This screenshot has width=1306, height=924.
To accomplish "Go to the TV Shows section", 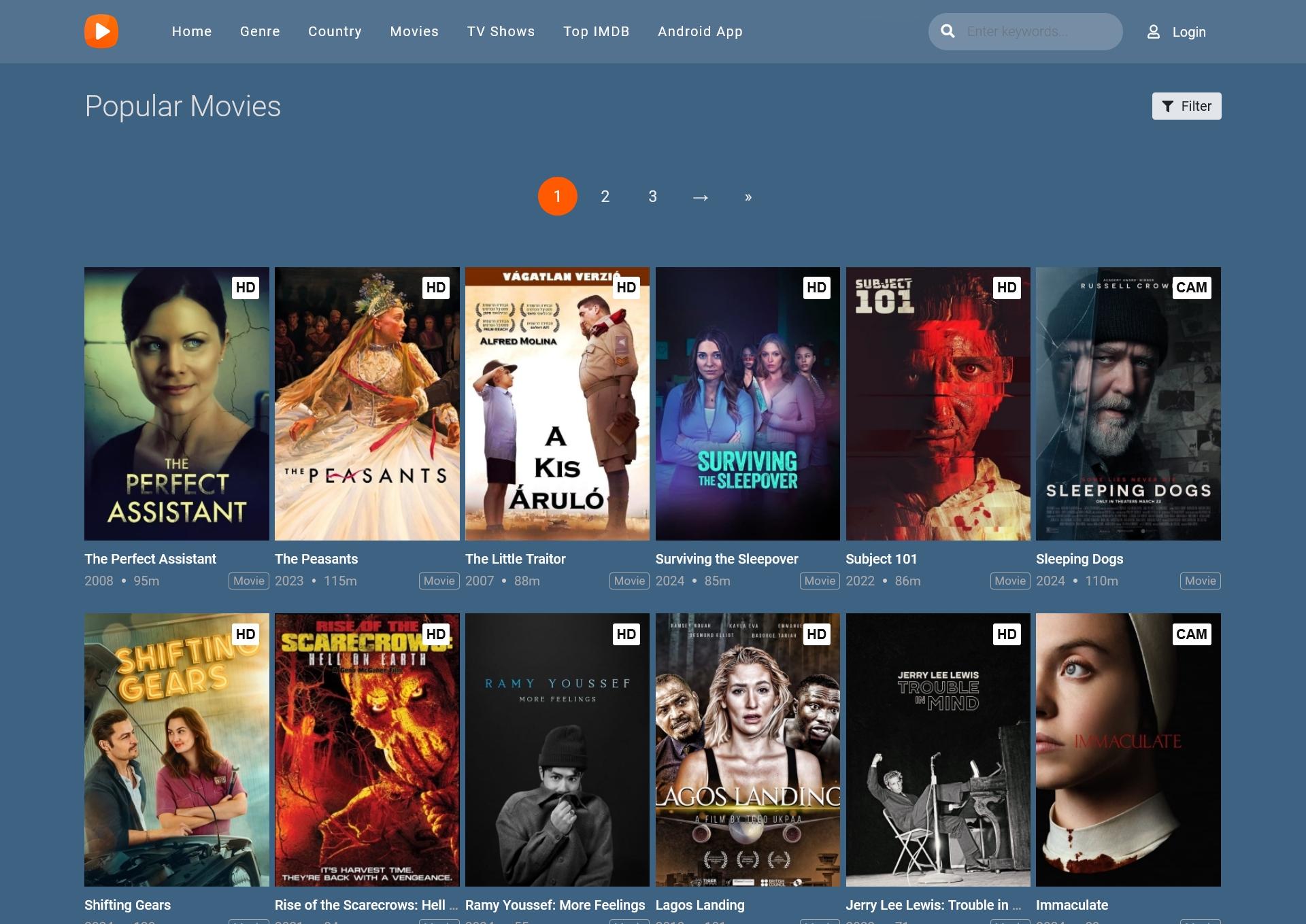I will click(x=501, y=31).
